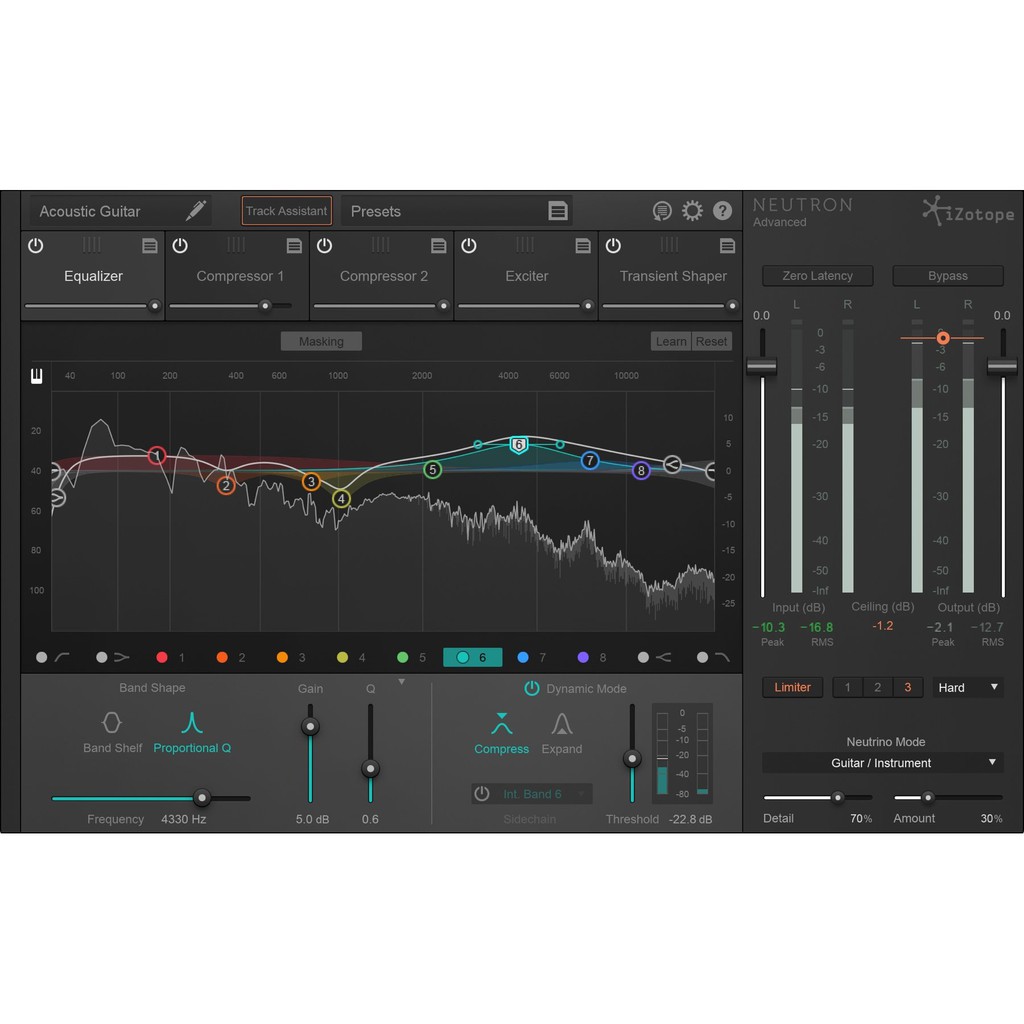Viewport: 1024px width, 1024px height.
Task: Select limiter mode 1
Action: click(x=847, y=687)
